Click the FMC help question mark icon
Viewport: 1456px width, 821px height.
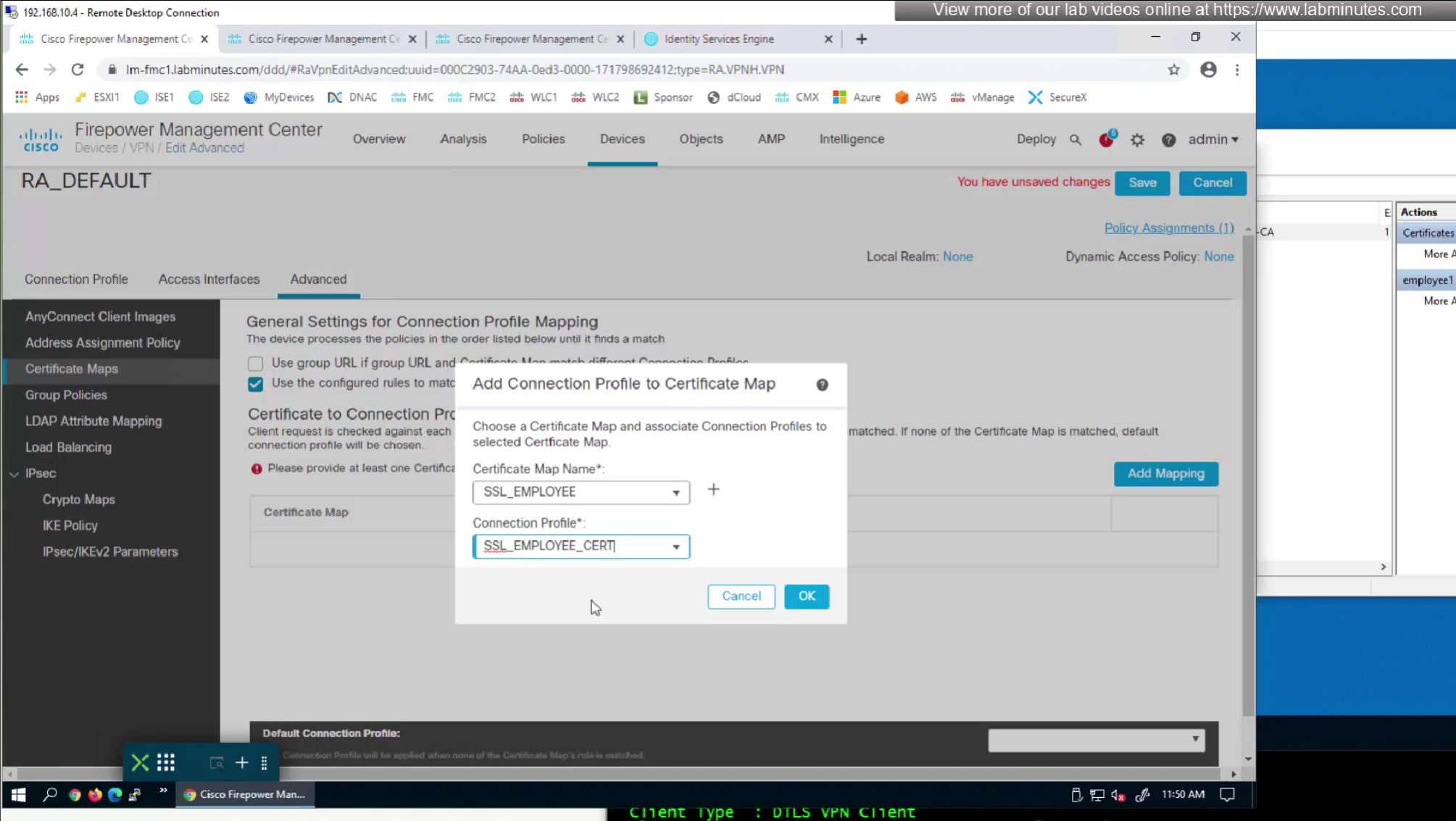click(x=1168, y=140)
